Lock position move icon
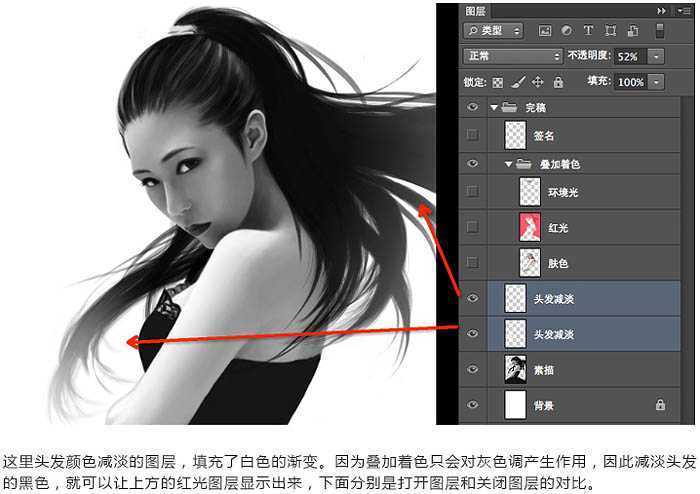The width and height of the screenshot is (700, 494). point(538,82)
